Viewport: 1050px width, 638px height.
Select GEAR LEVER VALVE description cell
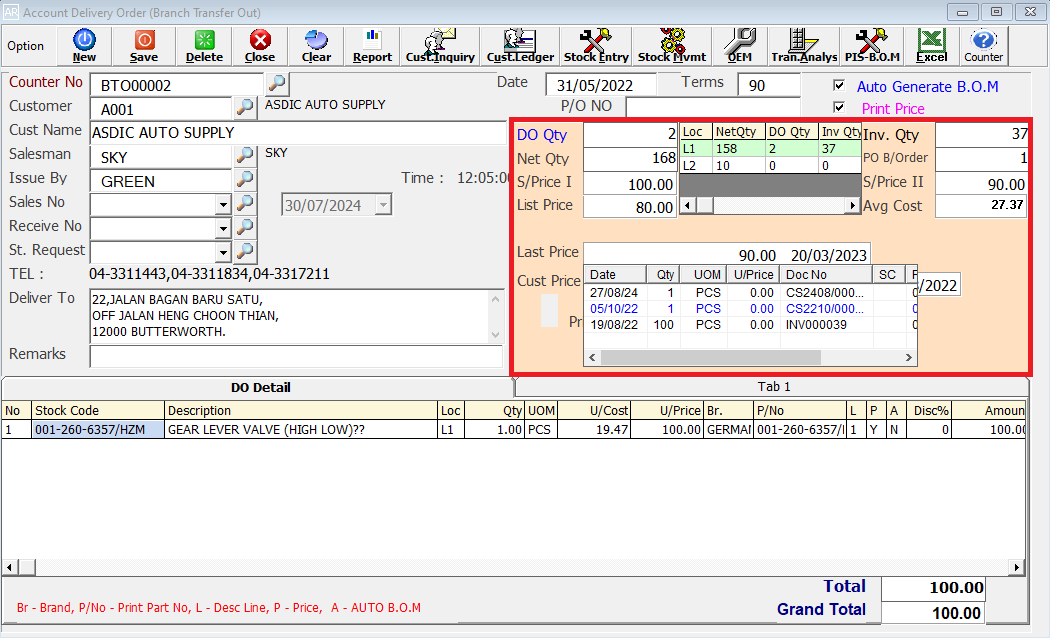tap(301, 430)
